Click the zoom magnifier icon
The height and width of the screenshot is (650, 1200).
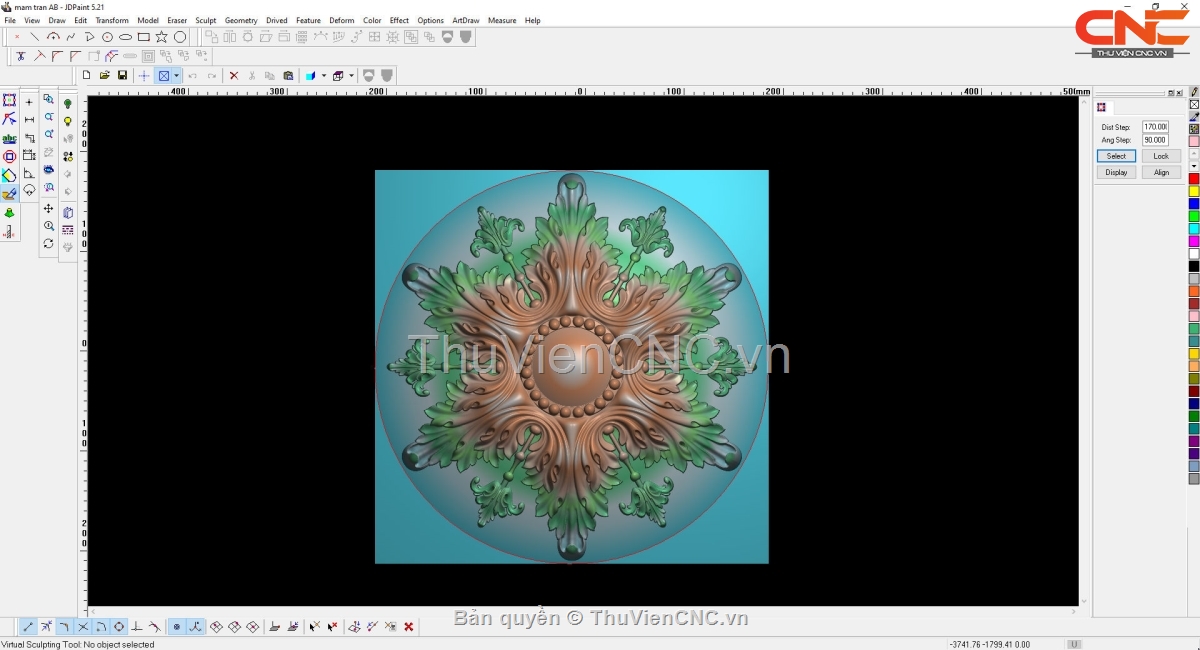48,226
